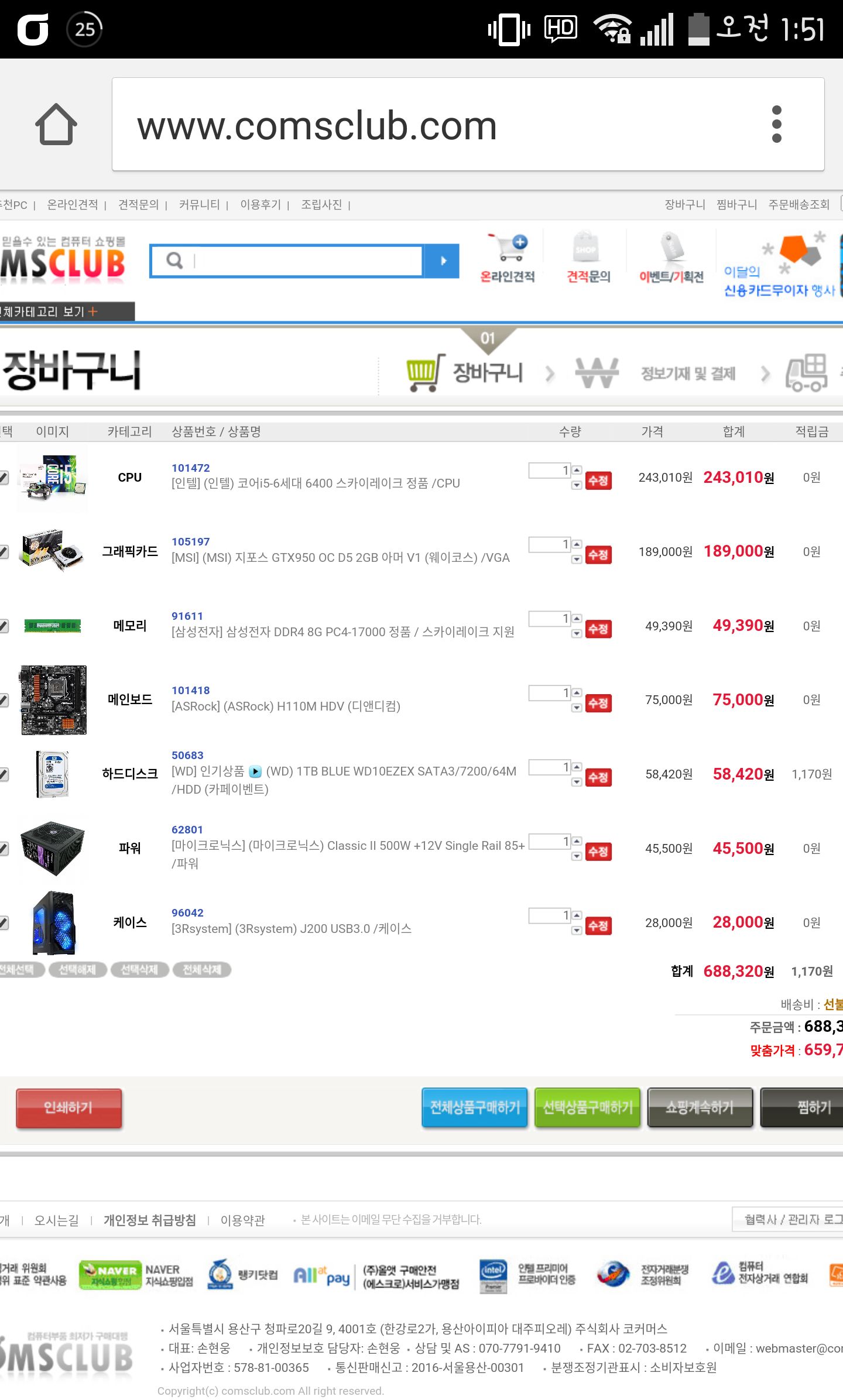Click the play icon beside WD 인기상품
Screen dimensions: 843x1400
(255, 771)
